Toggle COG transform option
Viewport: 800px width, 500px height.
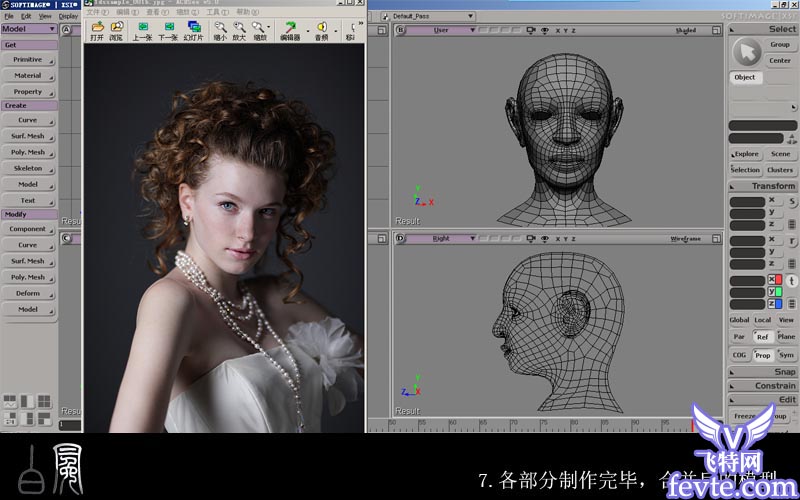pos(739,355)
